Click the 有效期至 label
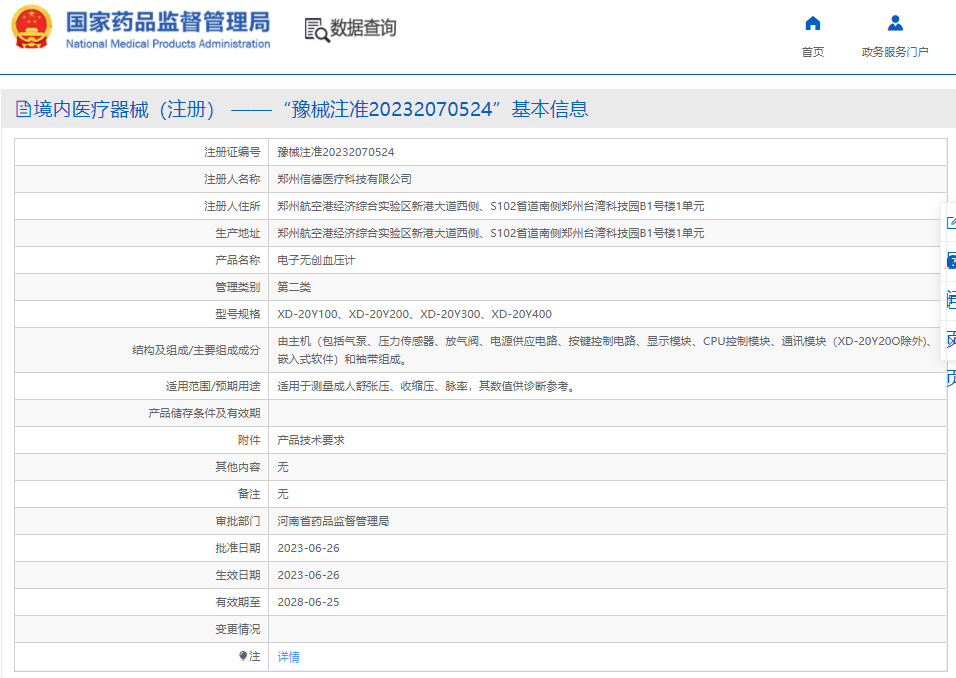Viewport: 956px width, 678px height. 238,602
